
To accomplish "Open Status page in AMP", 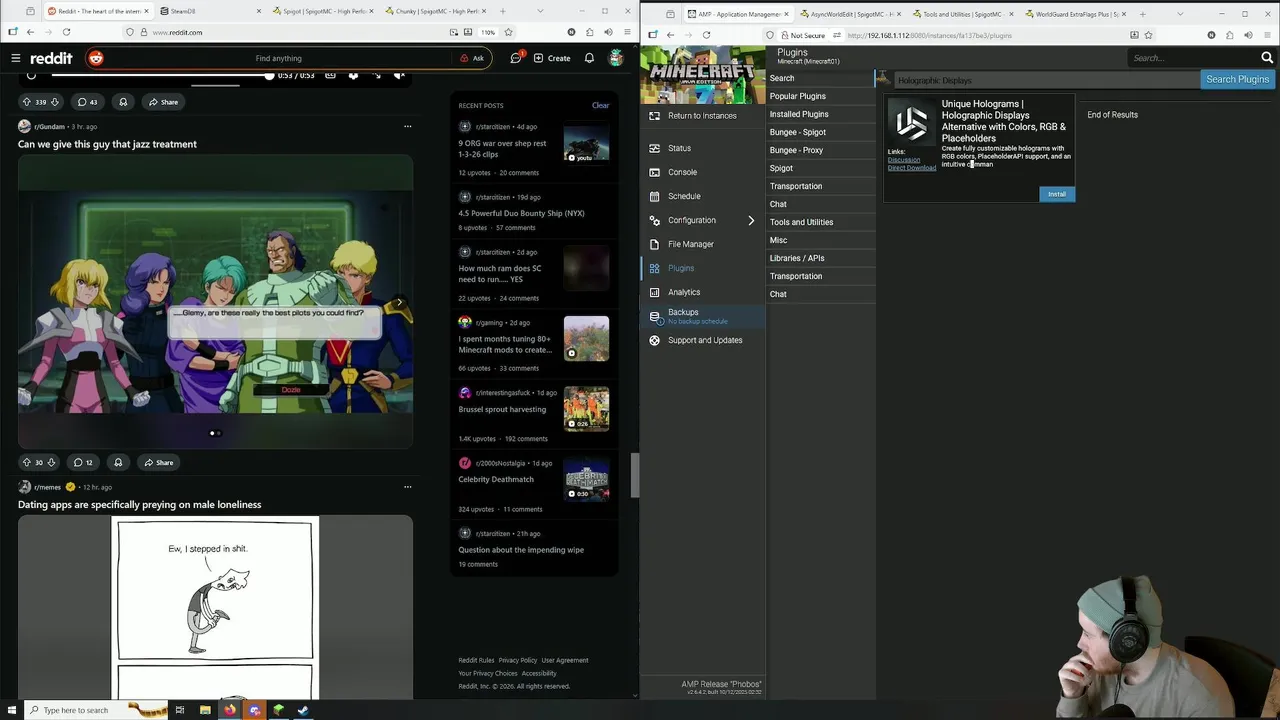I will coord(702,148).
